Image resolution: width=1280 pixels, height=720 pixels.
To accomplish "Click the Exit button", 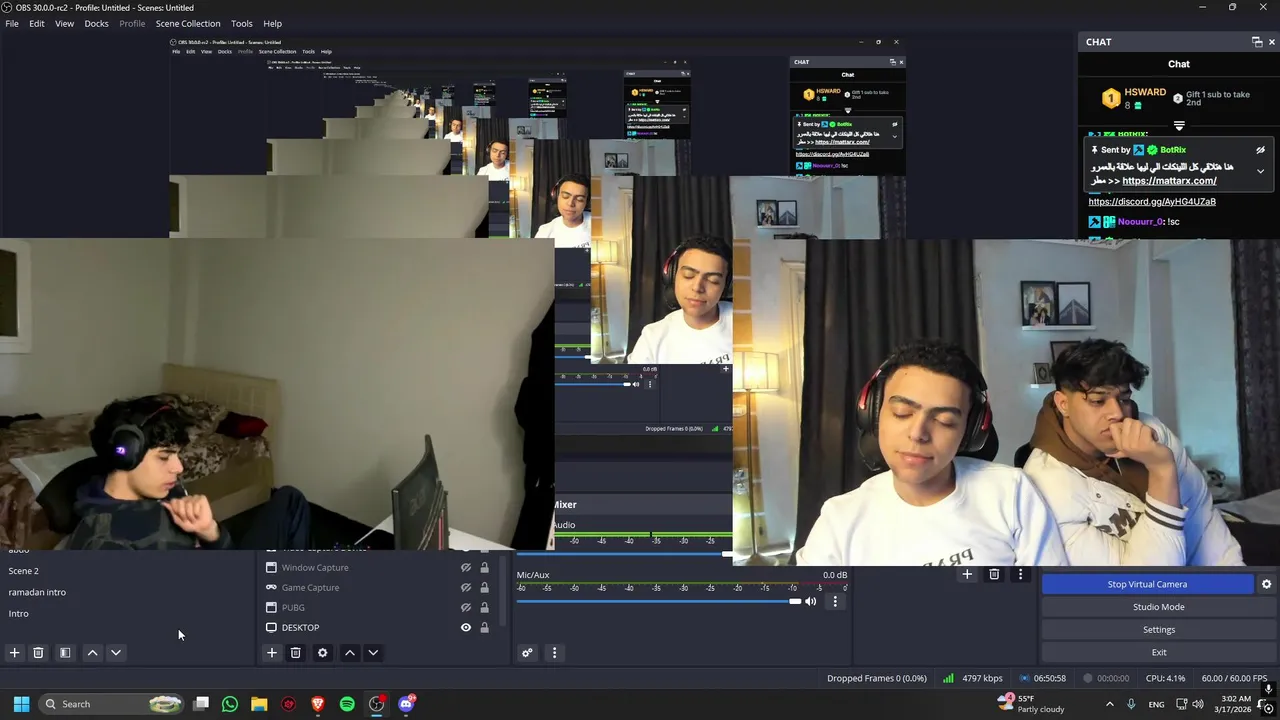I will pyautogui.click(x=1159, y=653).
